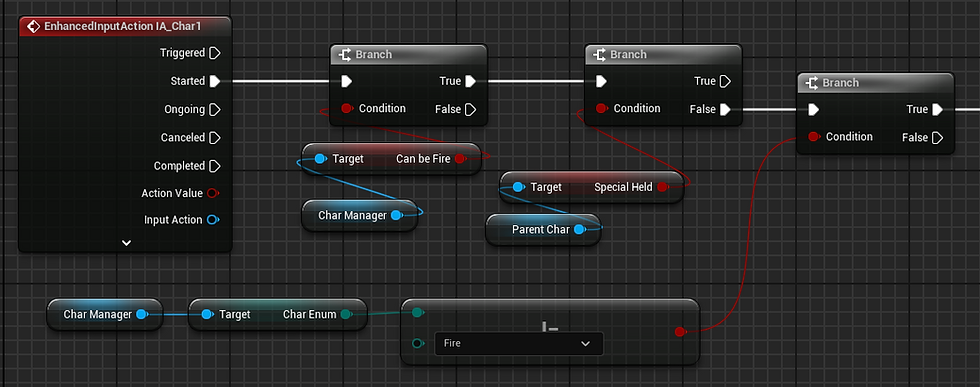
Task: Click False pin of Branch using Special Held
Action: click(725, 109)
